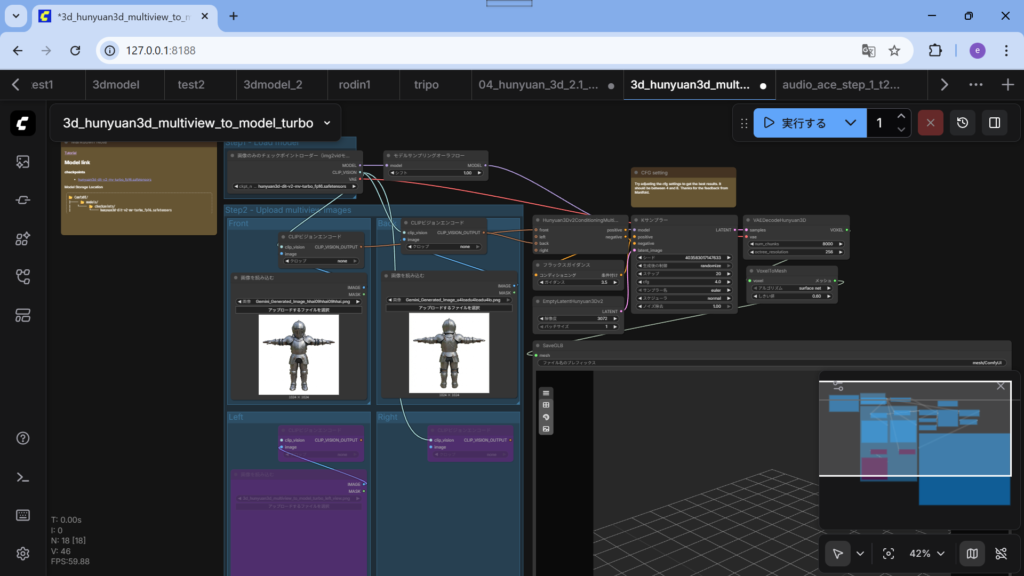The width and height of the screenshot is (1024, 576).
Task: Click the 実行する run button
Action: 797,123
